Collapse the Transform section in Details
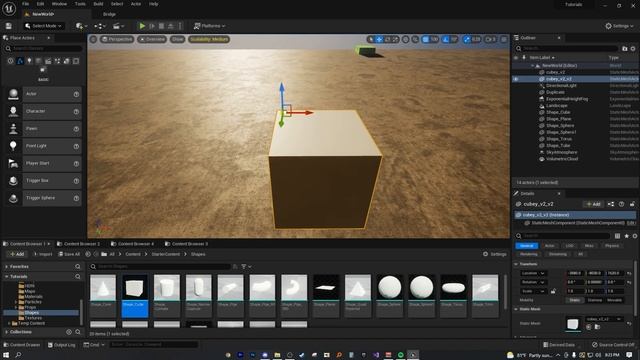This screenshot has height=360, width=640. point(516,264)
